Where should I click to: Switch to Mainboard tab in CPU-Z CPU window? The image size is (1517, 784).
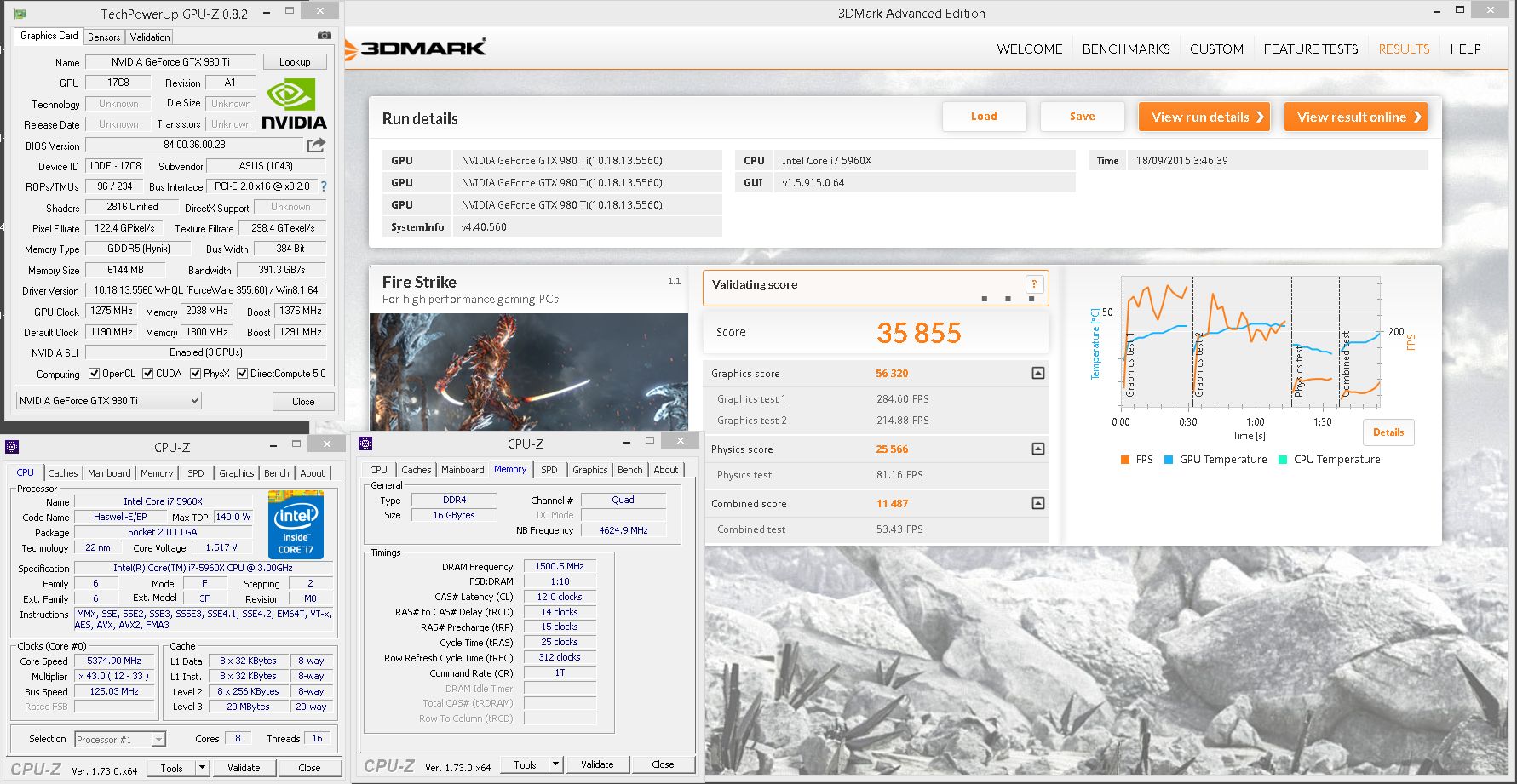[x=109, y=473]
